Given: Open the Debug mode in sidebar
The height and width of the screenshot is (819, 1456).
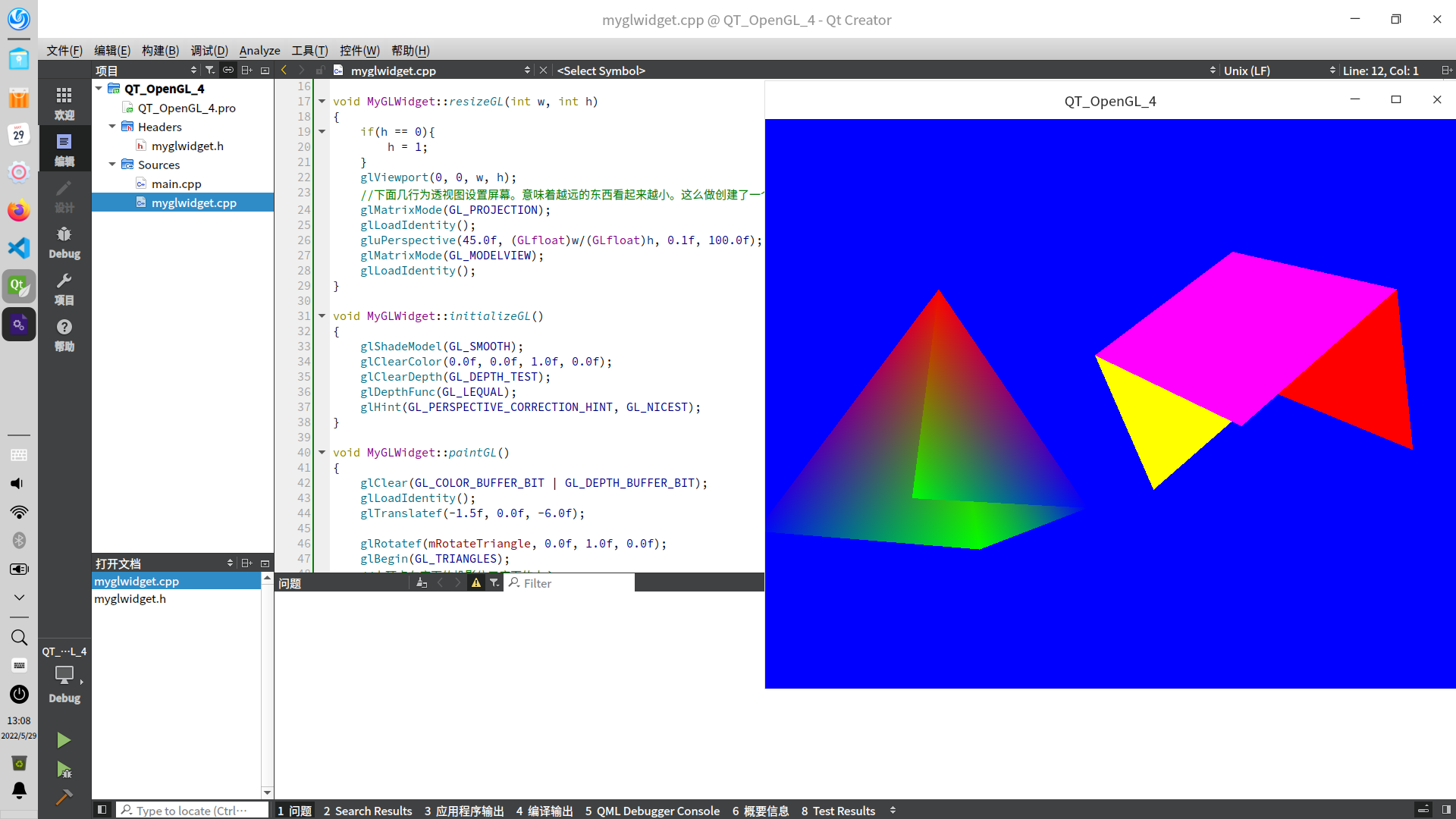Looking at the screenshot, I should (x=64, y=242).
